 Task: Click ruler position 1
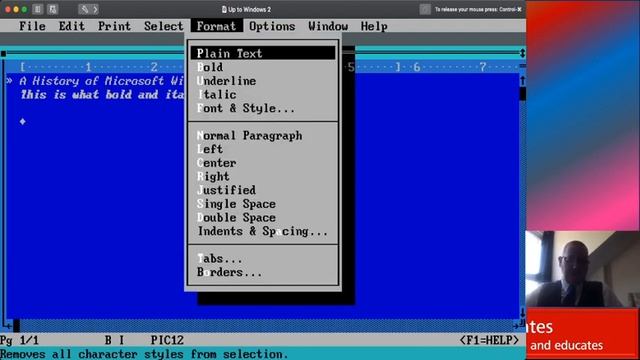[88, 67]
